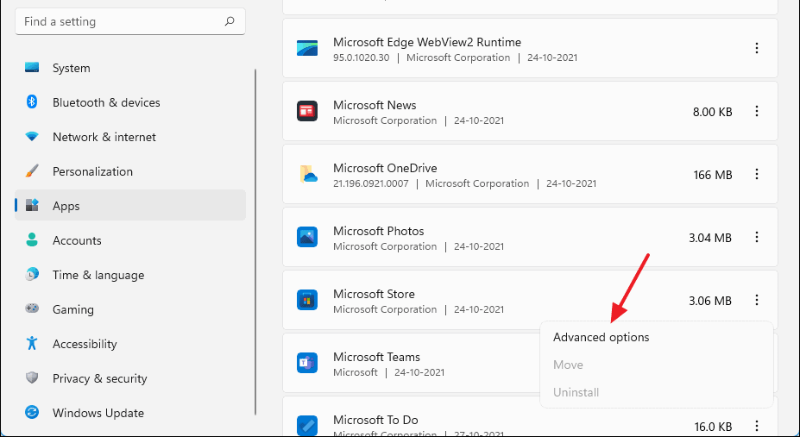Image resolution: width=800 pixels, height=437 pixels.
Task: Click the Microsoft Edge WebView2 Runtime icon
Action: [307, 48]
